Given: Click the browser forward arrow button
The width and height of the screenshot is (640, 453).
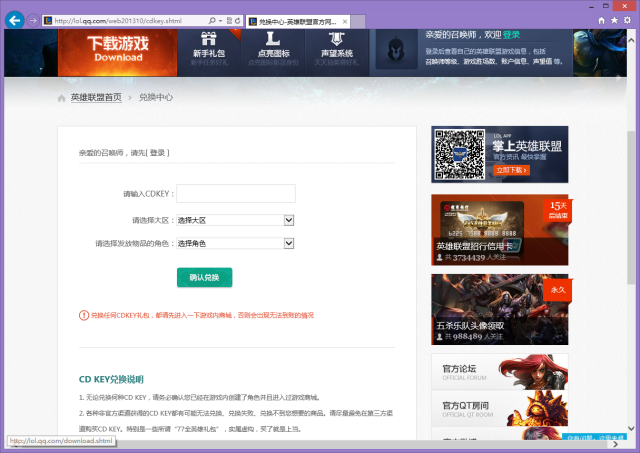Looking at the screenshot, I should 33,20.
